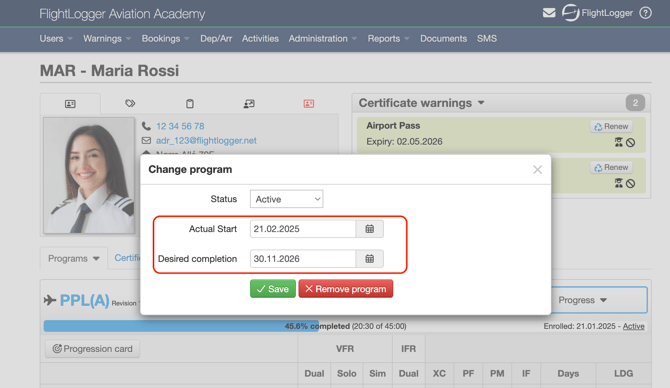Open the Activities menu item
The image size is (670, 388).
coord(260,38)
